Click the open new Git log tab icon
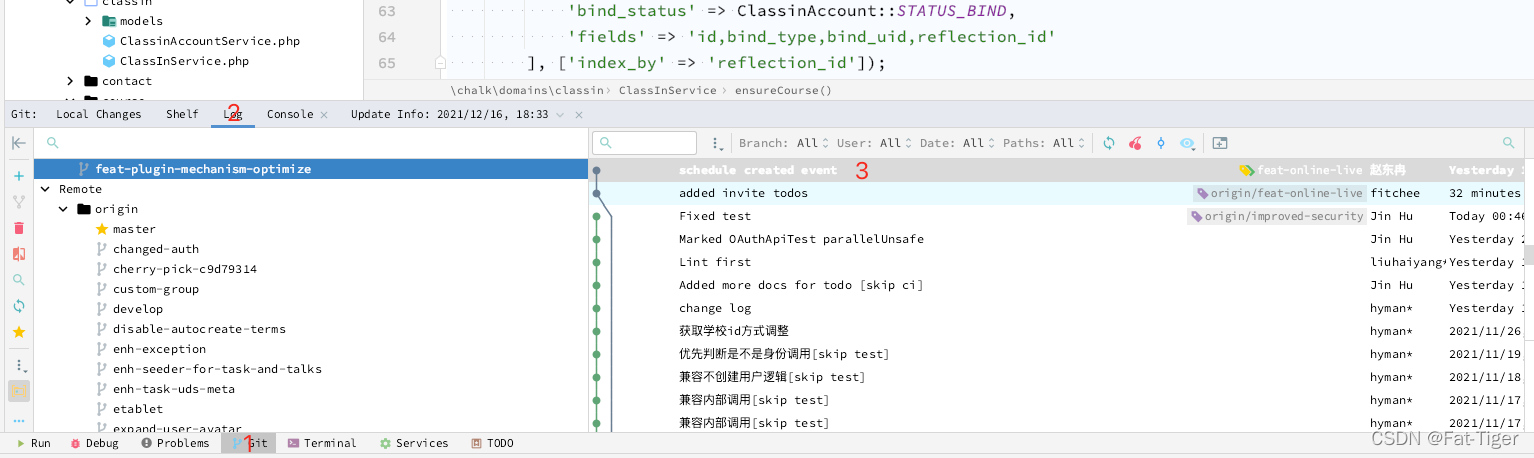Image resolution: width=1534 pixels, height=458 pixels. click(1219, 143)
